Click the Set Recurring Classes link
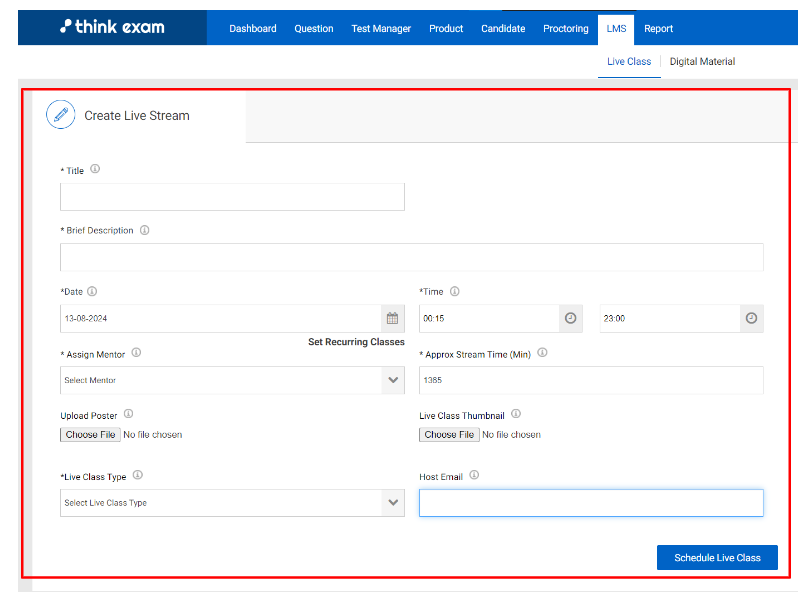This screenshot has height=592, width=809. point(356,342)
